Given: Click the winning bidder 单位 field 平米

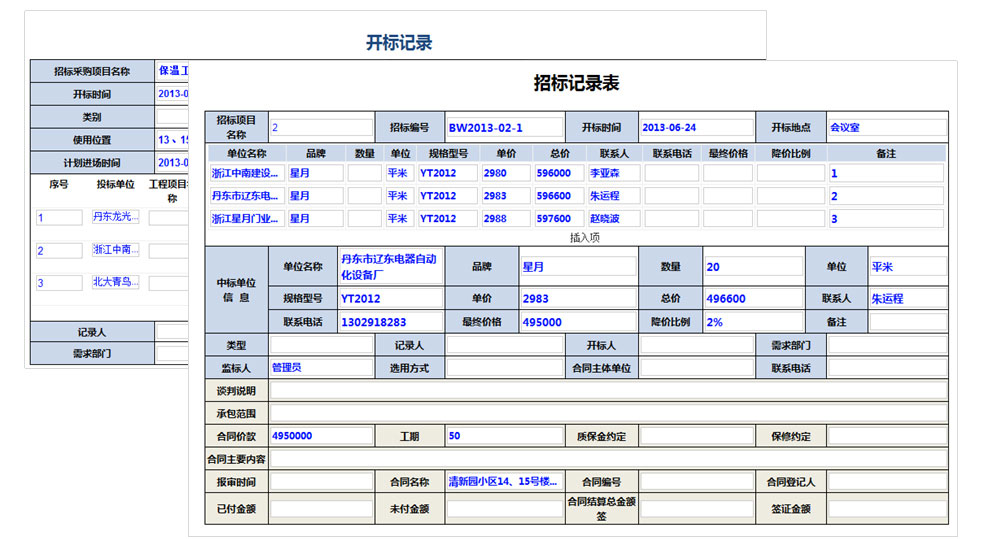Looking at the screenshot, I should (908, 267).
